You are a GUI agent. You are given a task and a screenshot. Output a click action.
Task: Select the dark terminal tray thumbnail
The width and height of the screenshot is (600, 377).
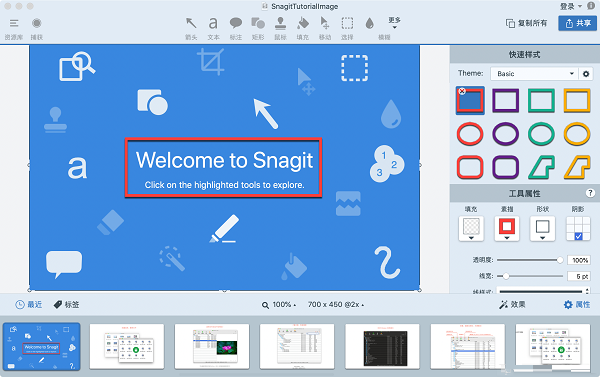tap(382, 347)
